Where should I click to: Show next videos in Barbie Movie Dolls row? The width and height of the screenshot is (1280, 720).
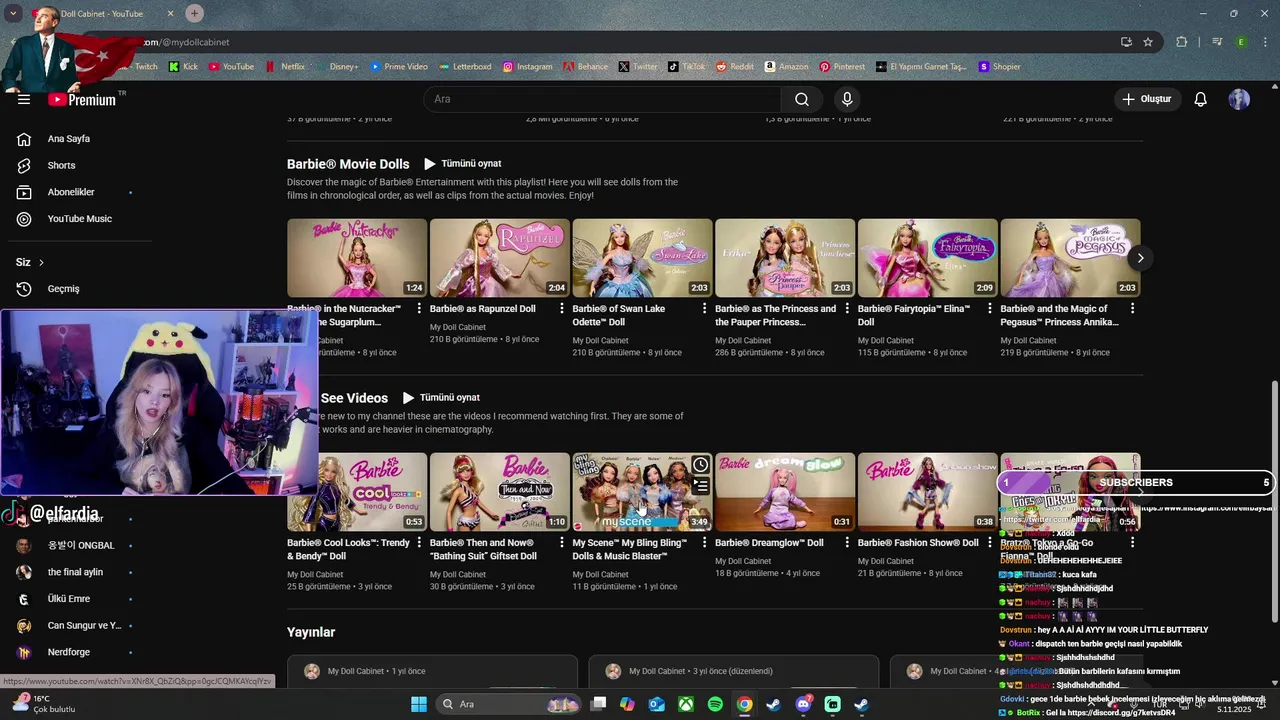point(1140,258)
